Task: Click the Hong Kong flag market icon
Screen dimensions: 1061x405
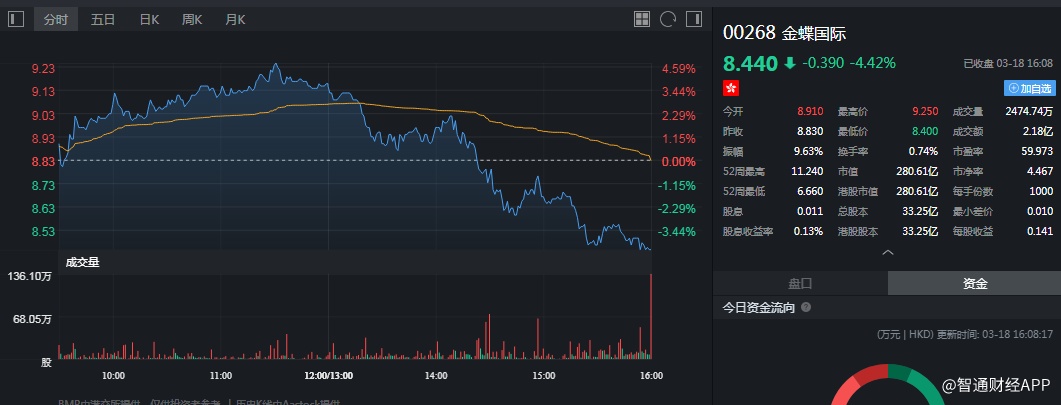Action: pos(732,90)
